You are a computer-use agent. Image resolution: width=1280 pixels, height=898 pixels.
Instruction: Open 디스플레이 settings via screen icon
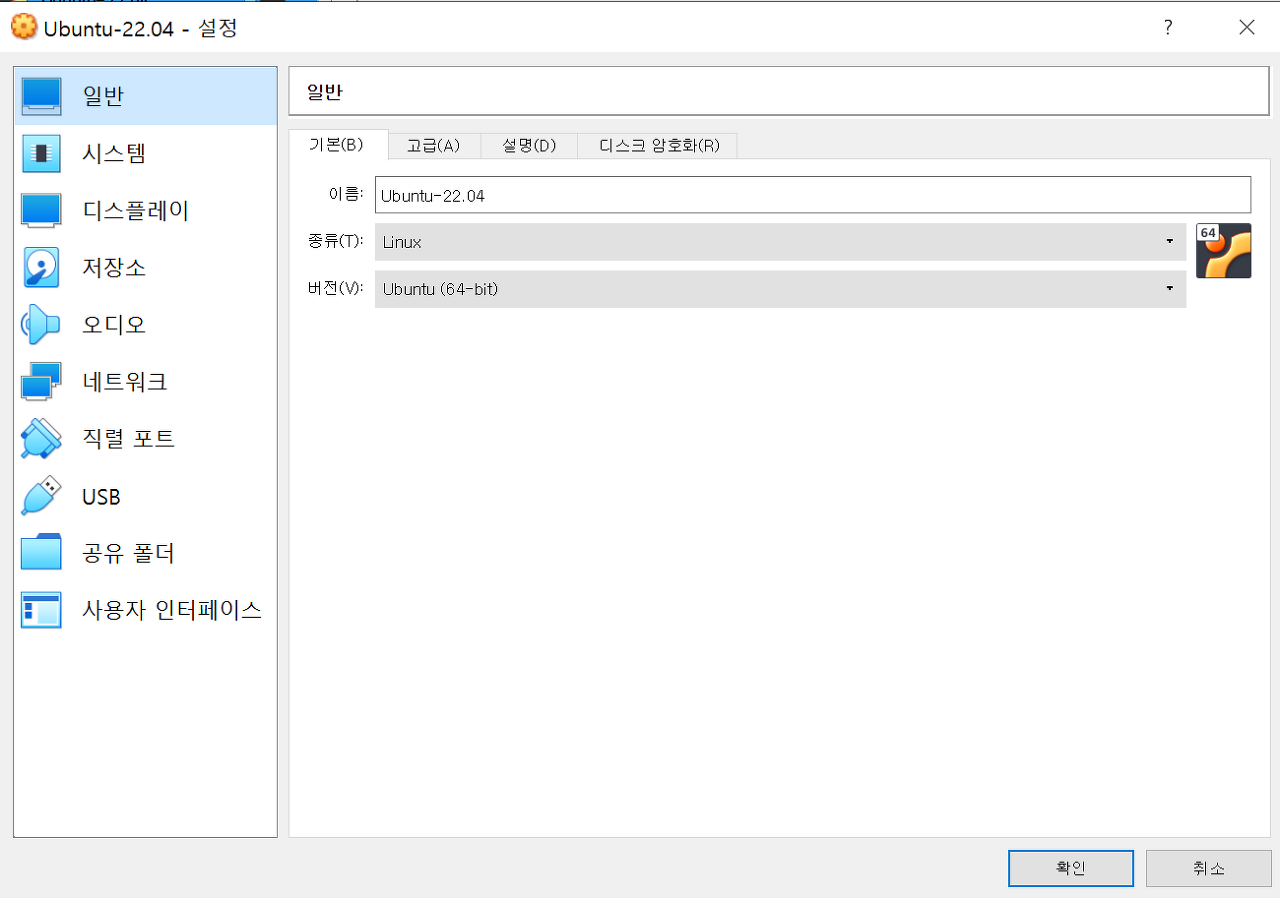pyautogui.click(x=41, y=210)
